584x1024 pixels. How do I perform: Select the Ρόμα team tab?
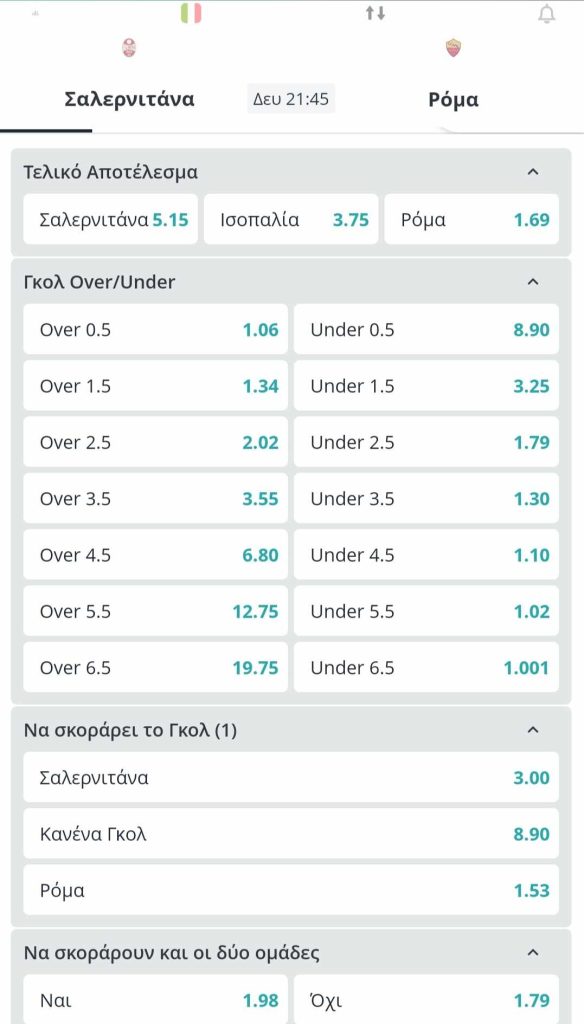(x=453, y=100)
